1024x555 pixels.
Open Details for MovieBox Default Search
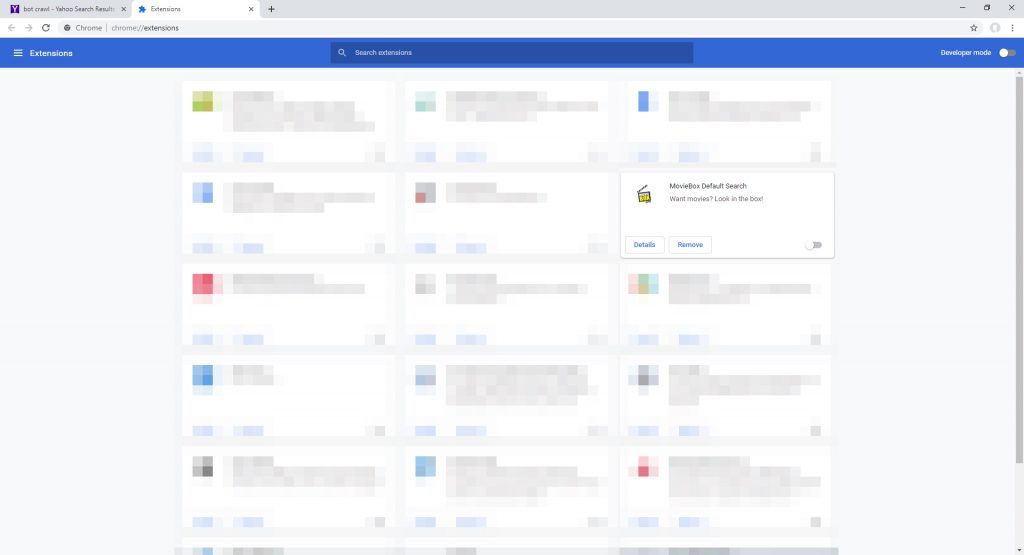(x=644, y=245)
